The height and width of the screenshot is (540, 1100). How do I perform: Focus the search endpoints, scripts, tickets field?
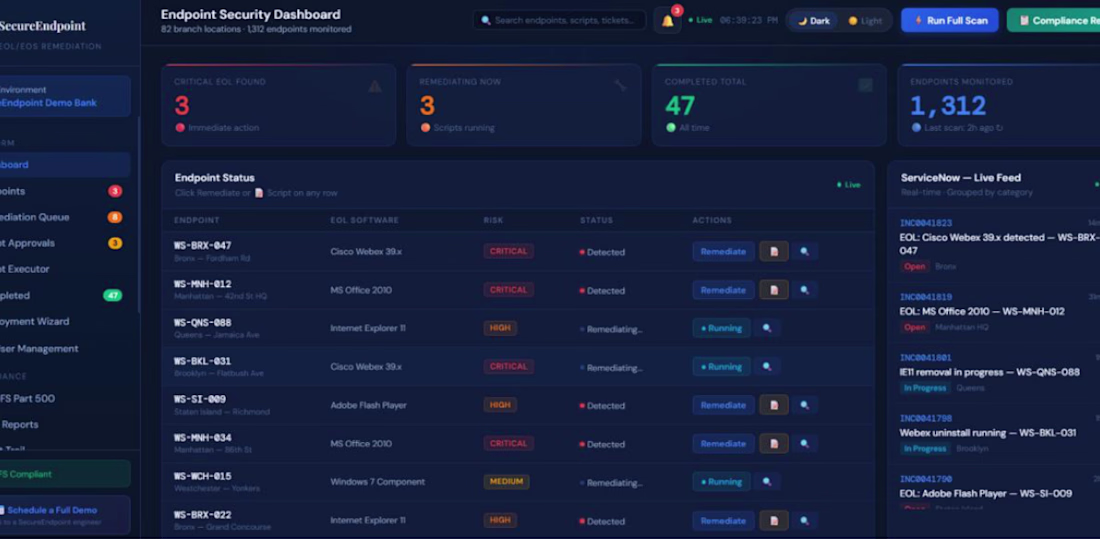(x=560, y=20)
